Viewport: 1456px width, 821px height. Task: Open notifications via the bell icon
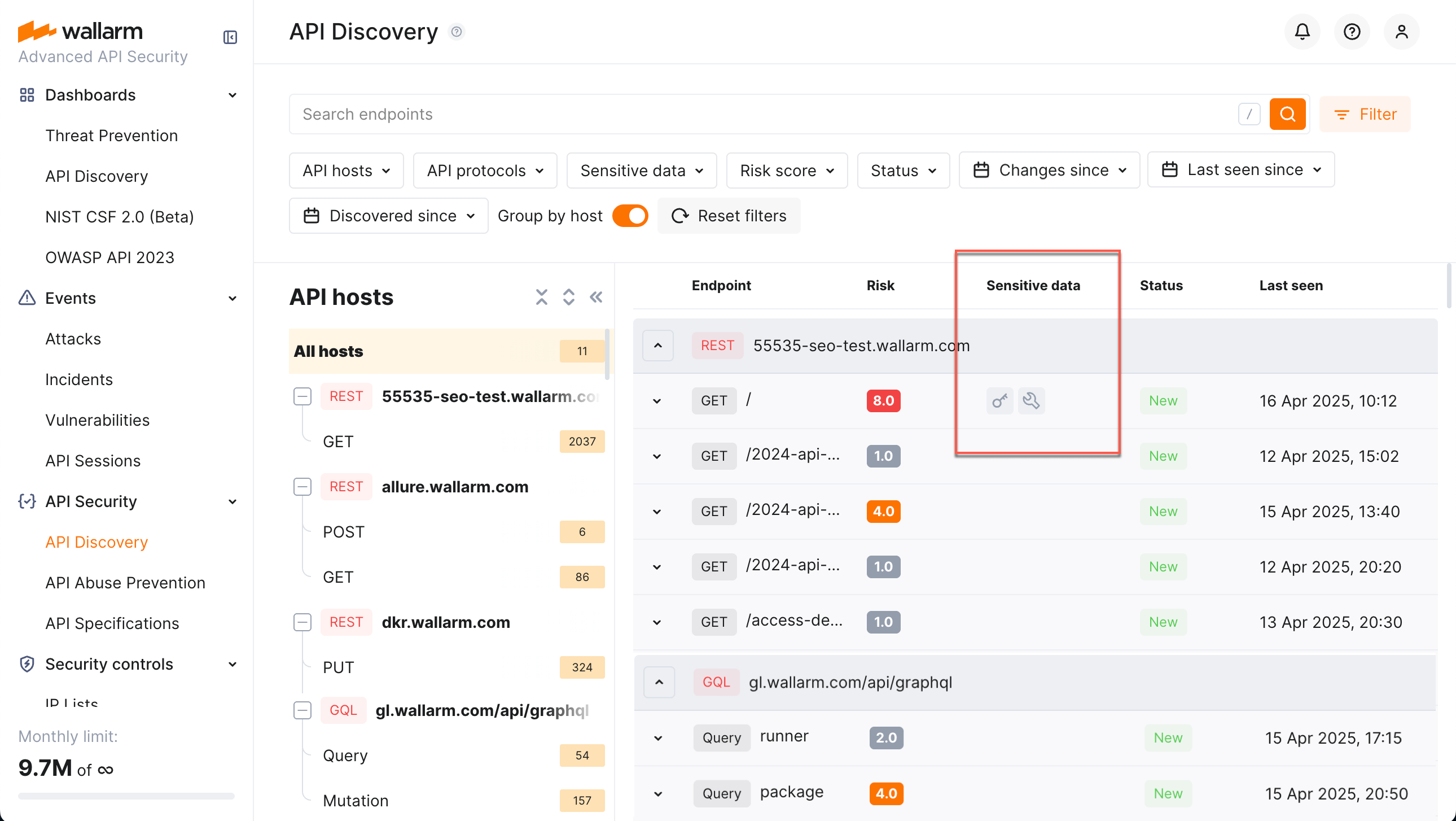pos(1302,32)
